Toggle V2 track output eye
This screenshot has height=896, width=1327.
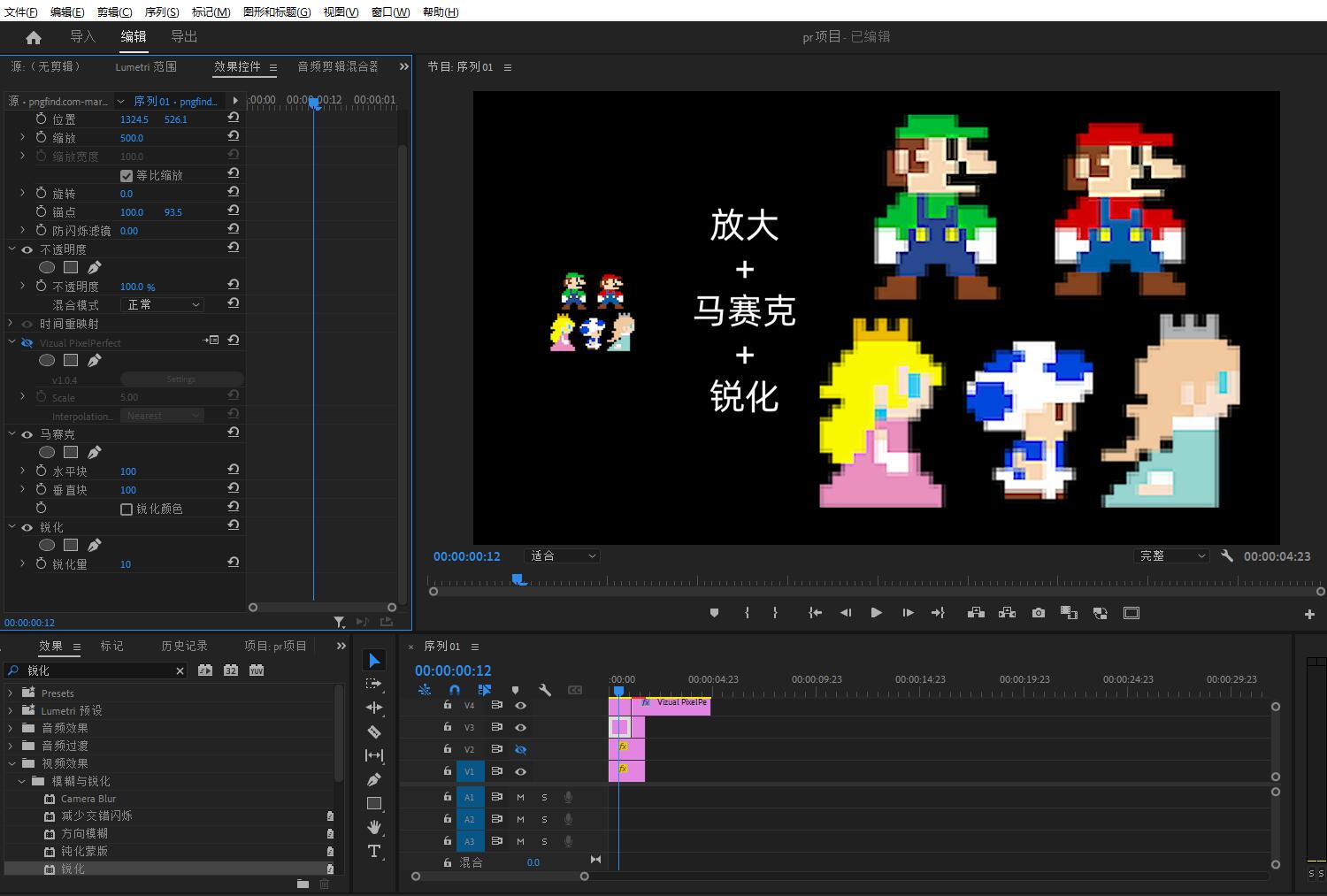point(520,749)
